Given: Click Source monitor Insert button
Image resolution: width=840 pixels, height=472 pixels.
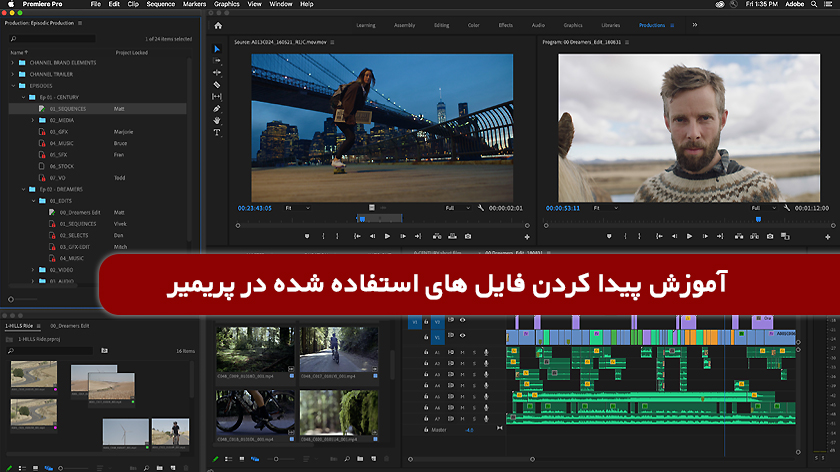Looking at the screenshot, I should pyautogui.click(x=437, y=236).
